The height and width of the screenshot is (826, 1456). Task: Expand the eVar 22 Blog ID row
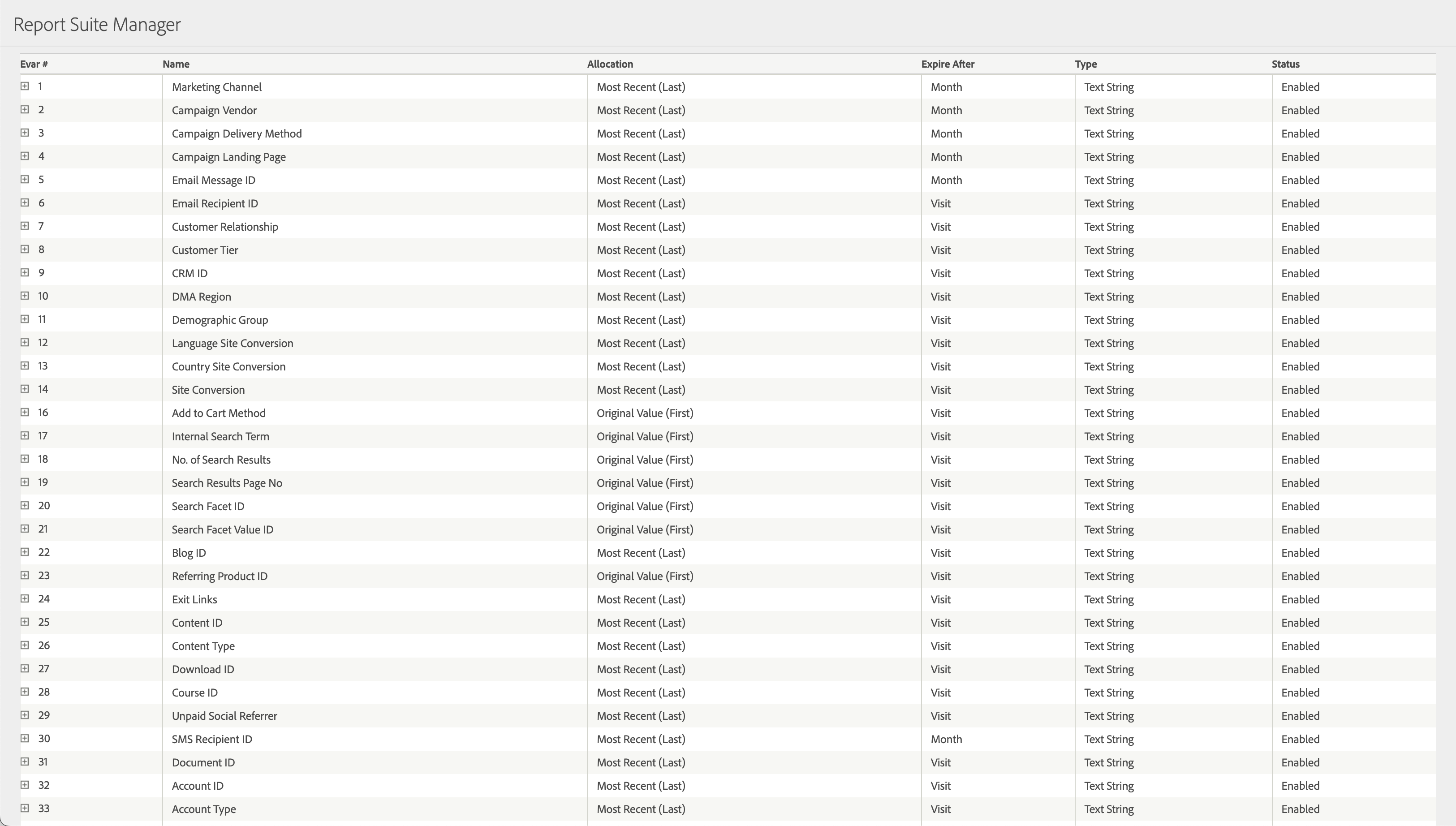24,552
